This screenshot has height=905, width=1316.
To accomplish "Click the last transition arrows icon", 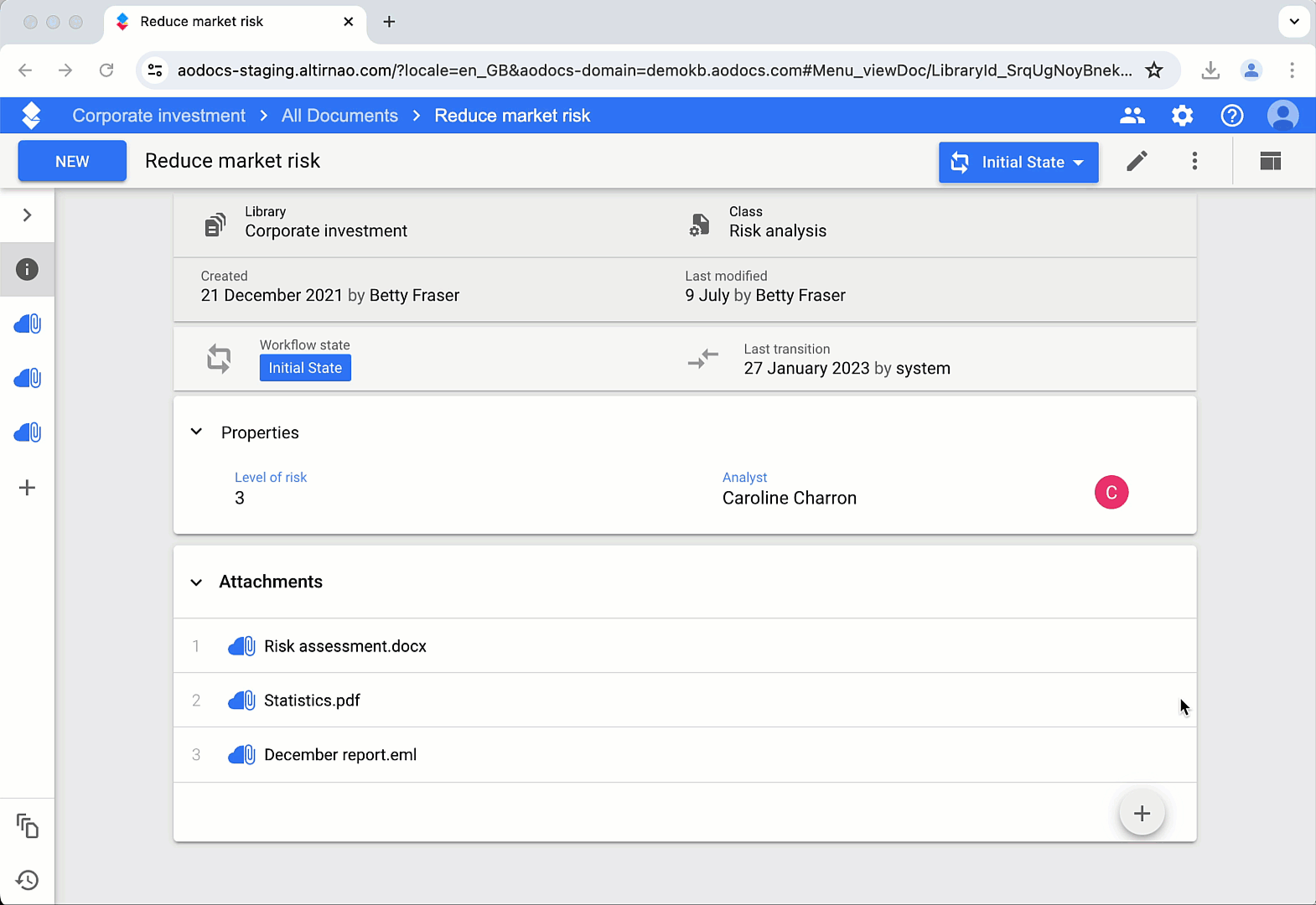I will coord(703,359).
